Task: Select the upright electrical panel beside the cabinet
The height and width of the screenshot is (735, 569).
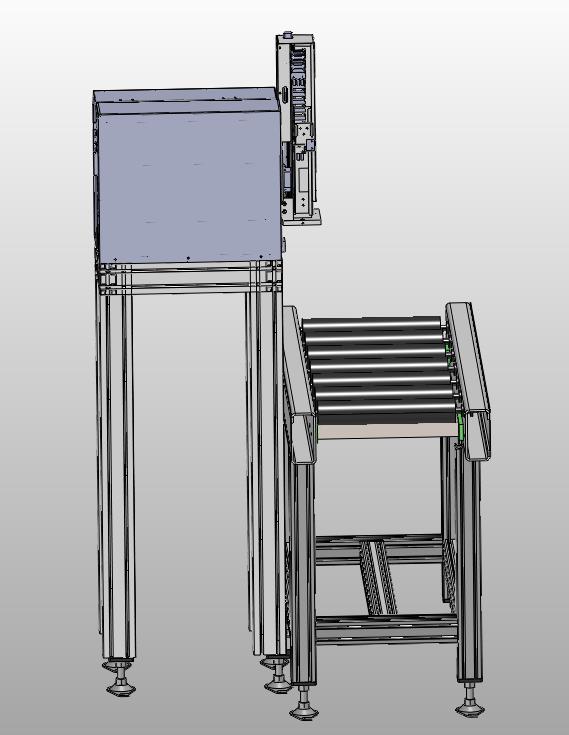Action: pos(298,129)
